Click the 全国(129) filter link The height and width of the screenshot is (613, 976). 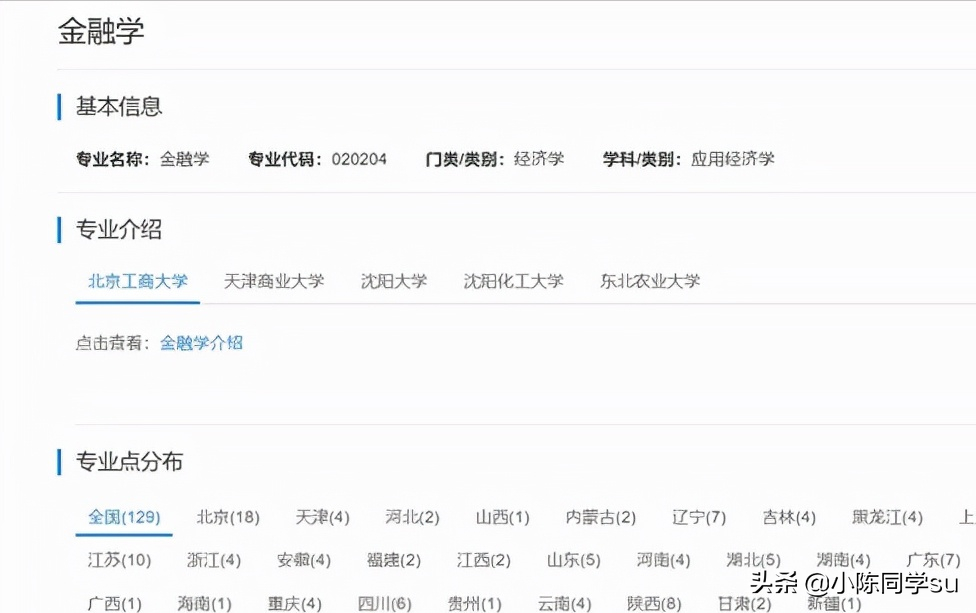122,518
